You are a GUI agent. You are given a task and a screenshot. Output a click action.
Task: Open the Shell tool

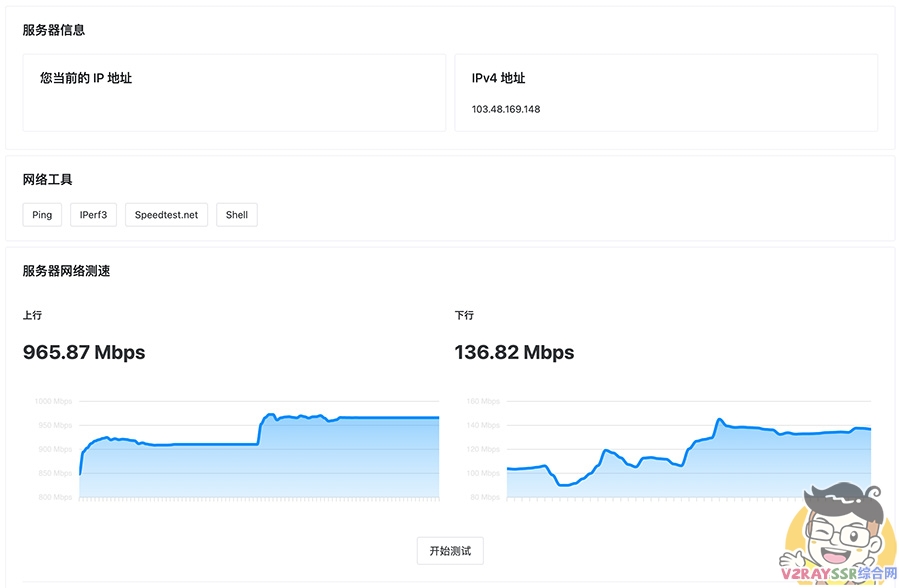tap(236, 214)
